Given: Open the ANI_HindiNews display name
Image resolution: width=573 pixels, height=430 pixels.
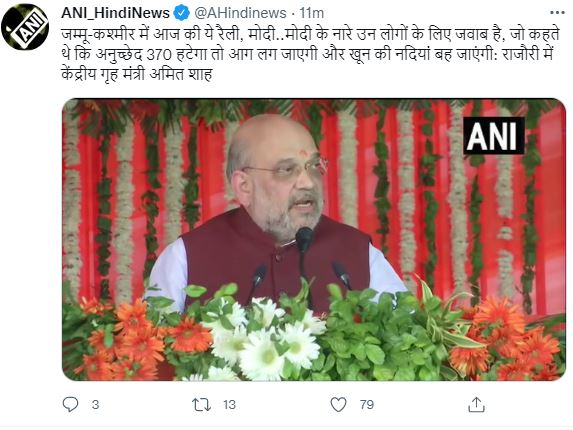Looking at the screenshot, I should pyautogui.click(x=115, y=13).
